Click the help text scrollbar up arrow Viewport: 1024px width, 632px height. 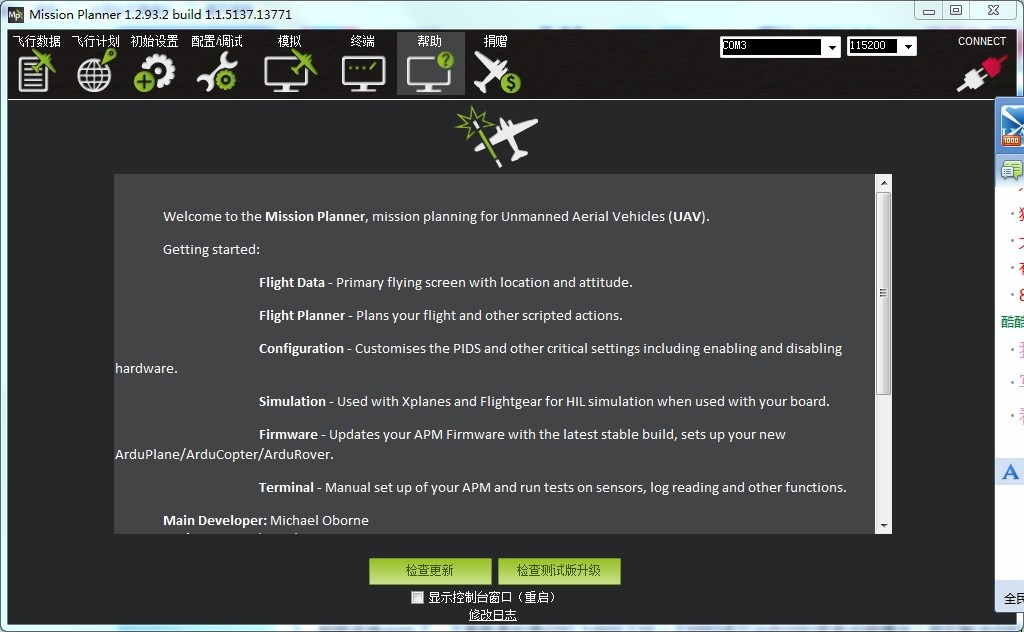(884, 183)
